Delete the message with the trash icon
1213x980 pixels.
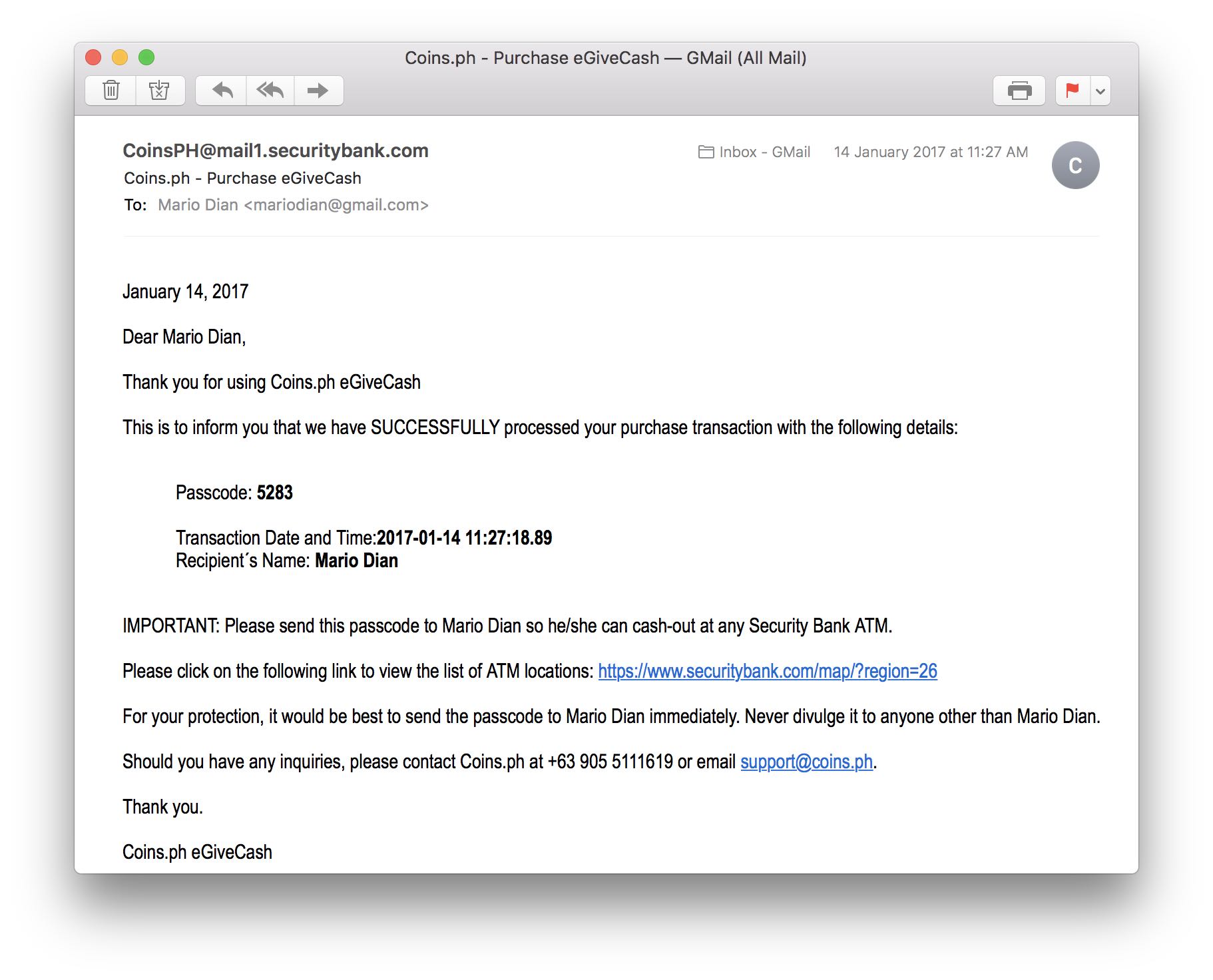coord(111,90)
